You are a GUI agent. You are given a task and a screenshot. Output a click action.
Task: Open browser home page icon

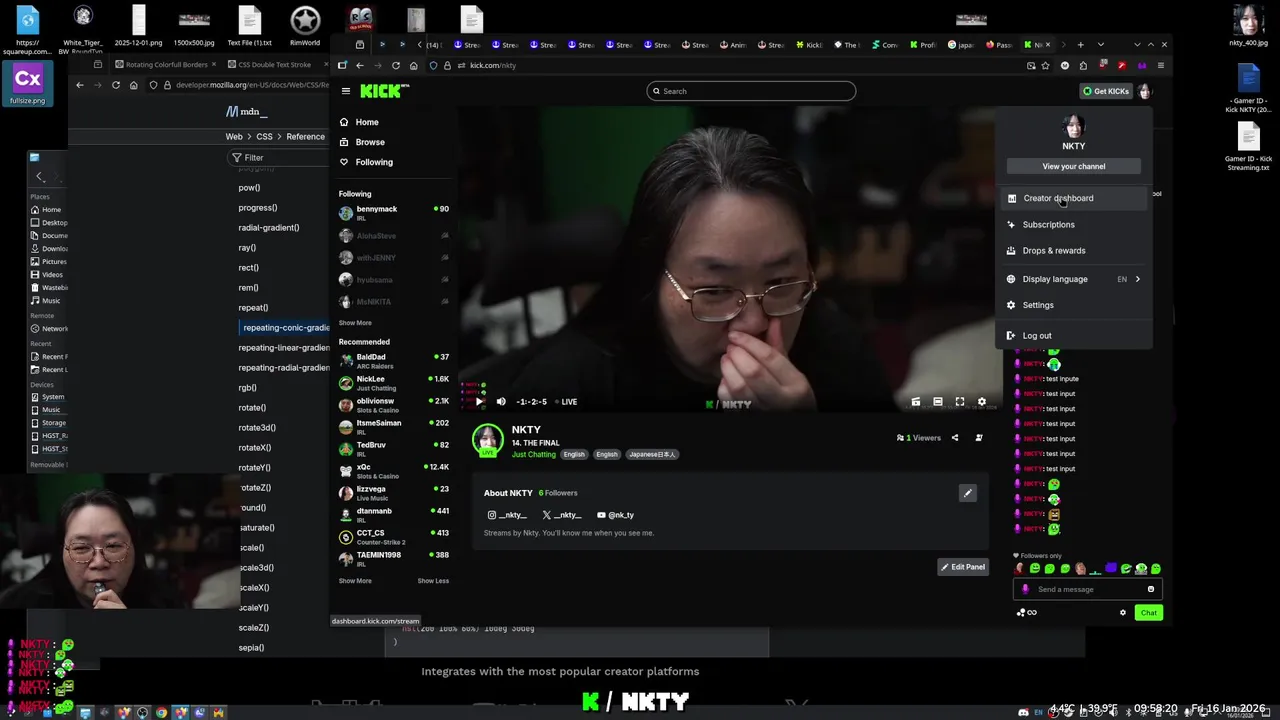coord(413,65)
